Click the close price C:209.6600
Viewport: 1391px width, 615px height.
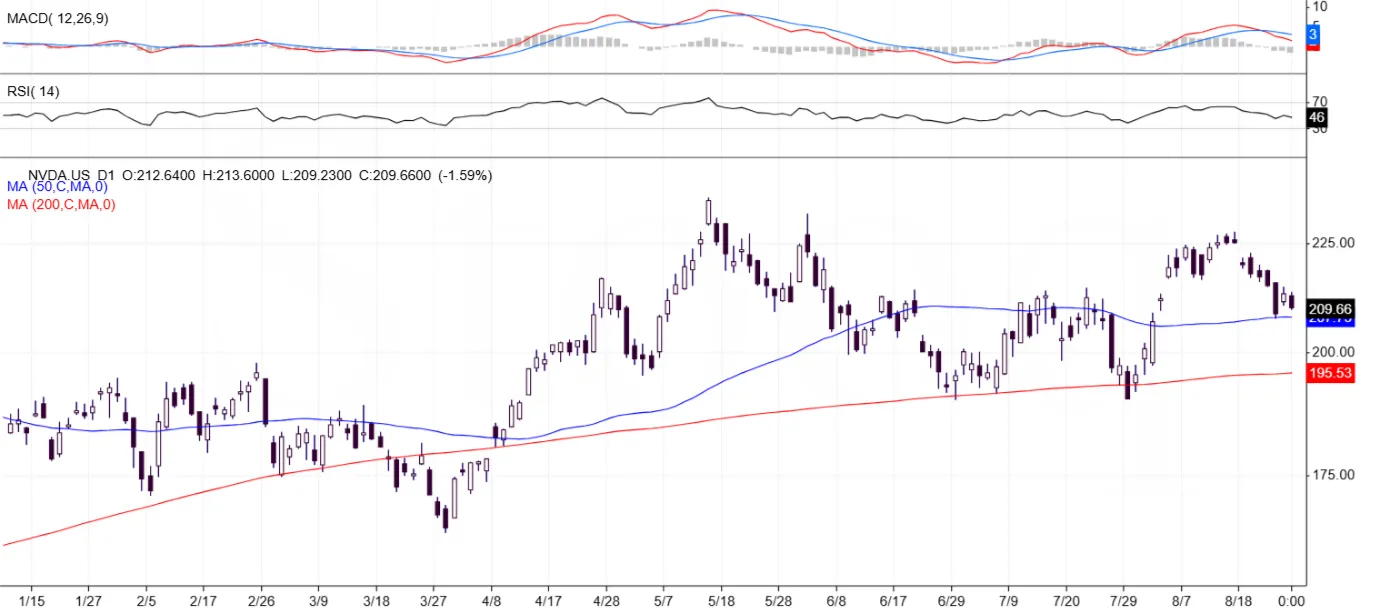(x=394, y=175)
